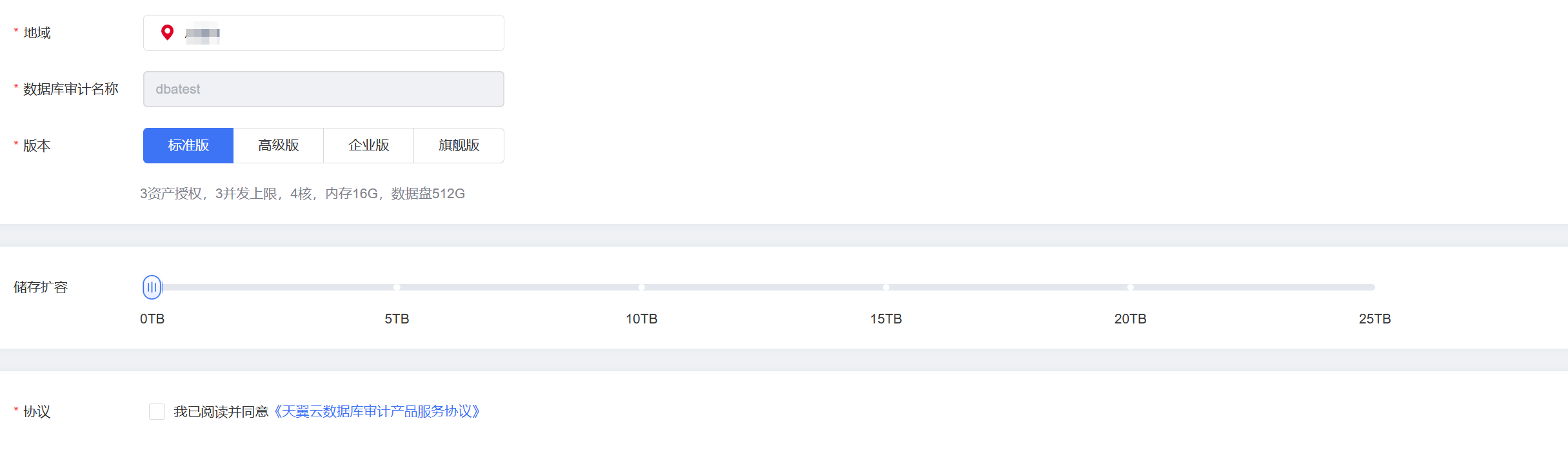Move storage to the 25TB end
Image resolution: width=1568 pixels, height=450 pixels.
[1374, 287]
